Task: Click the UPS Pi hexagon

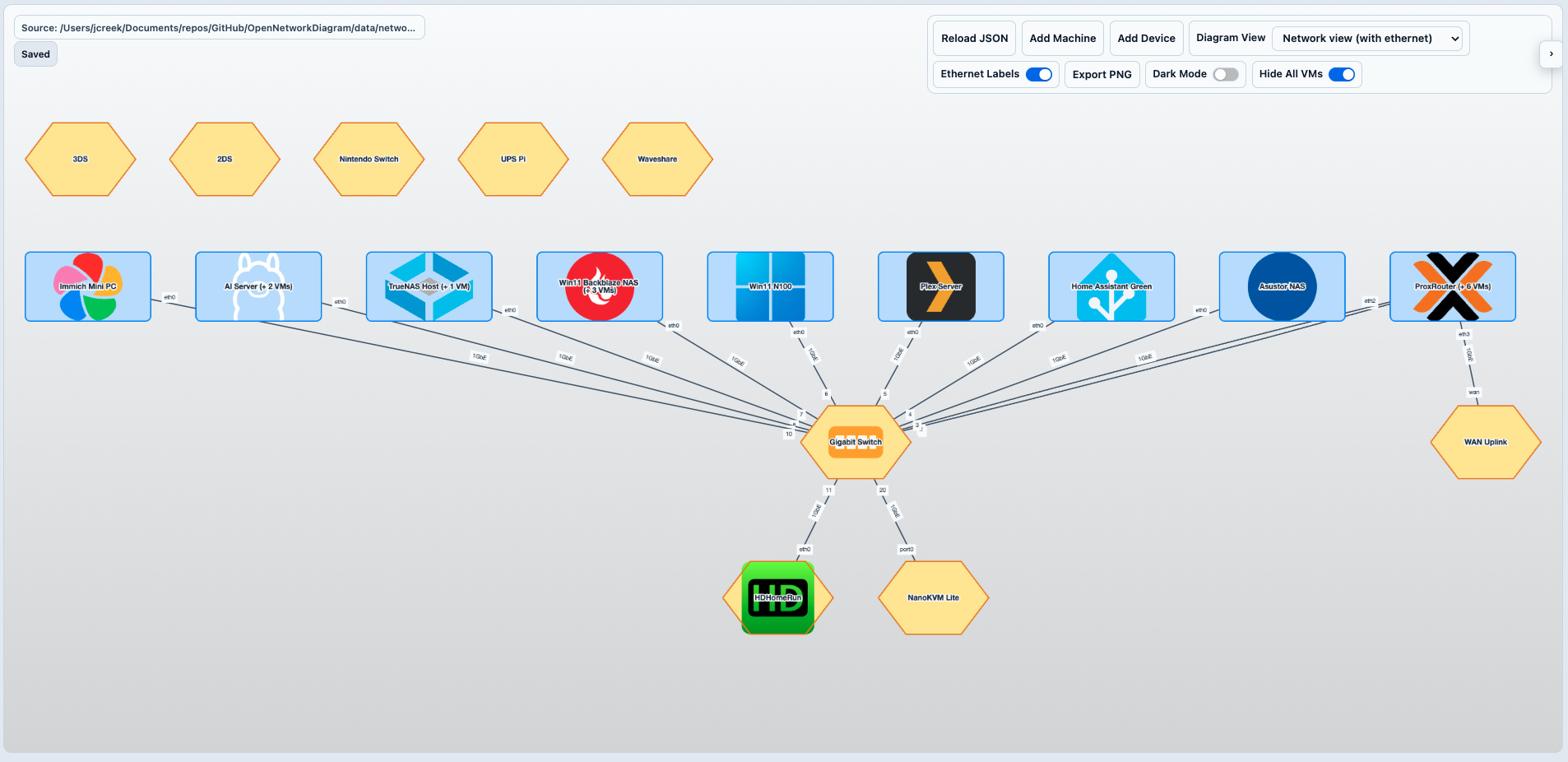Action: [x=513, y=159]
